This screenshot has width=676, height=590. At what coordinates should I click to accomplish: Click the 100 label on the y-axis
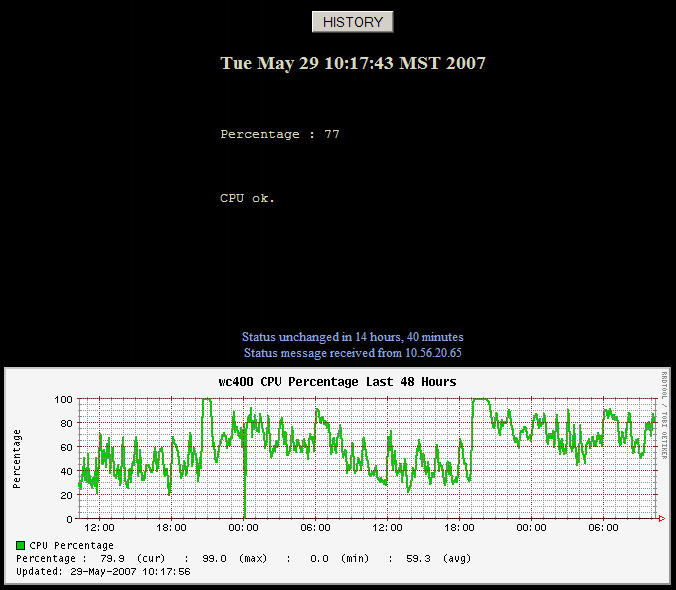click(x=63, y=399)
